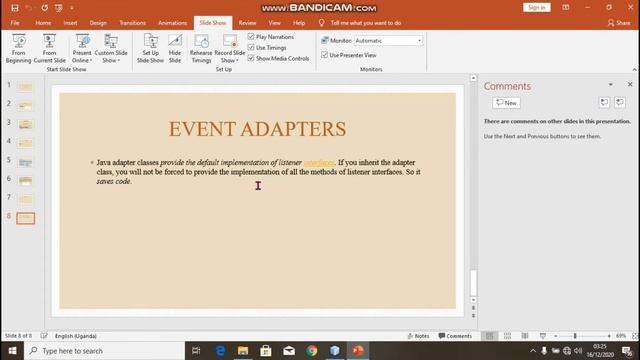Switch to the Home tab
640x360 pixels.
pyautogui.click(x=43, y=23)
